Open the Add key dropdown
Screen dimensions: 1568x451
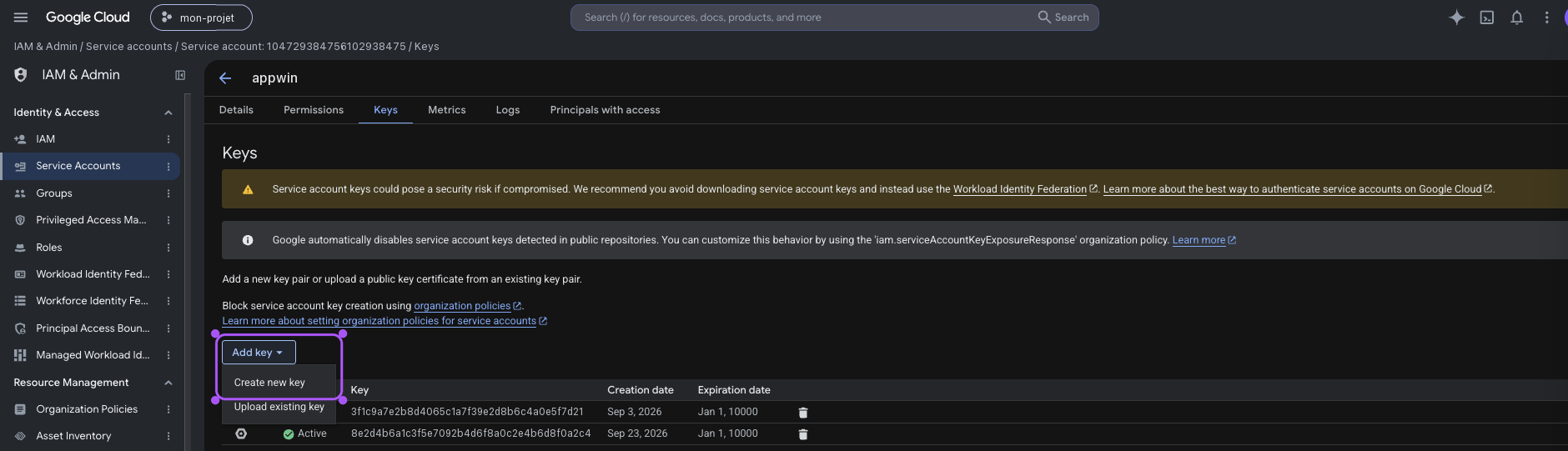pyautogui.click(x=259, y=353)
